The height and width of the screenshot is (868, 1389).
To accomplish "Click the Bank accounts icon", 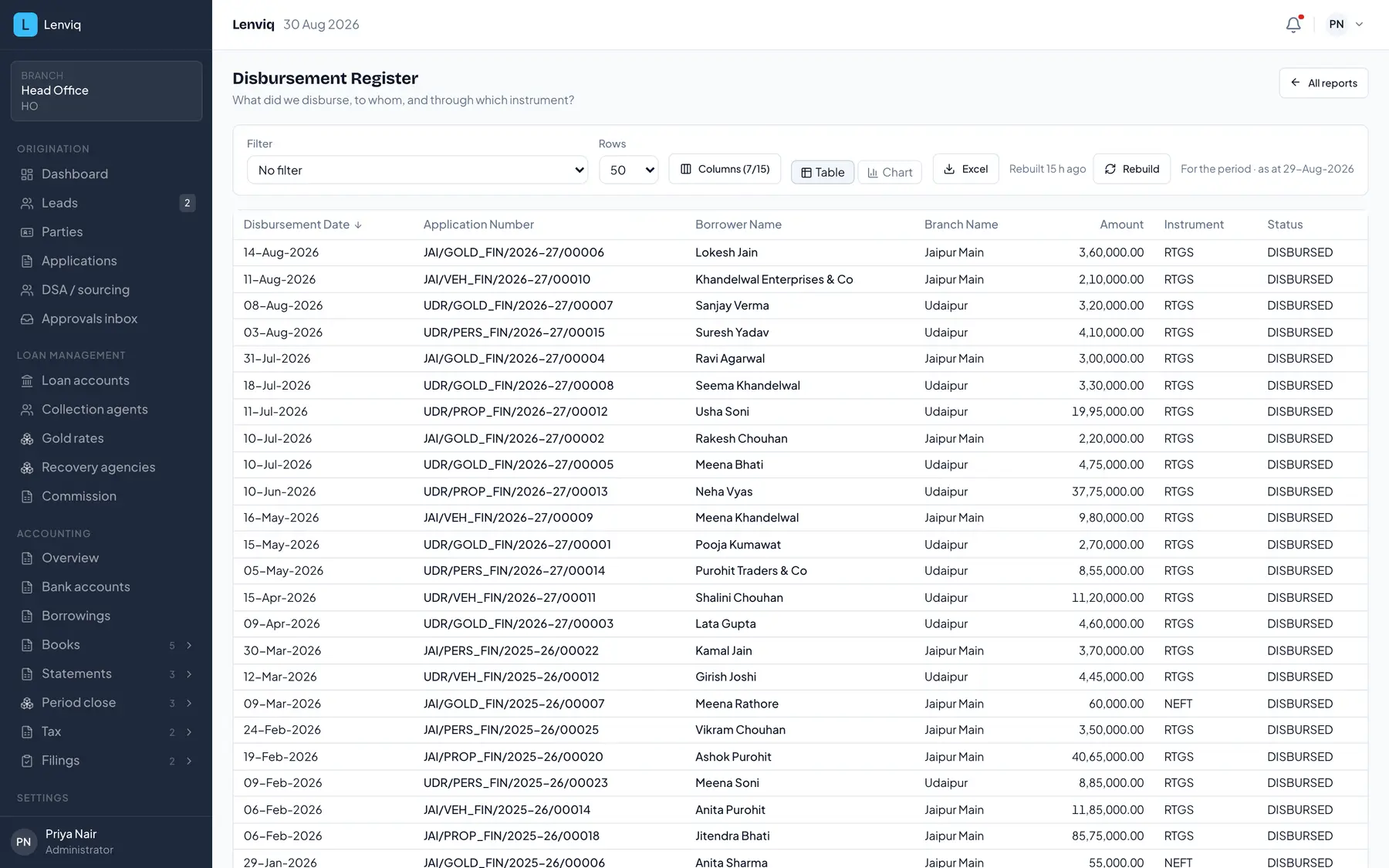I will [27, 587].
